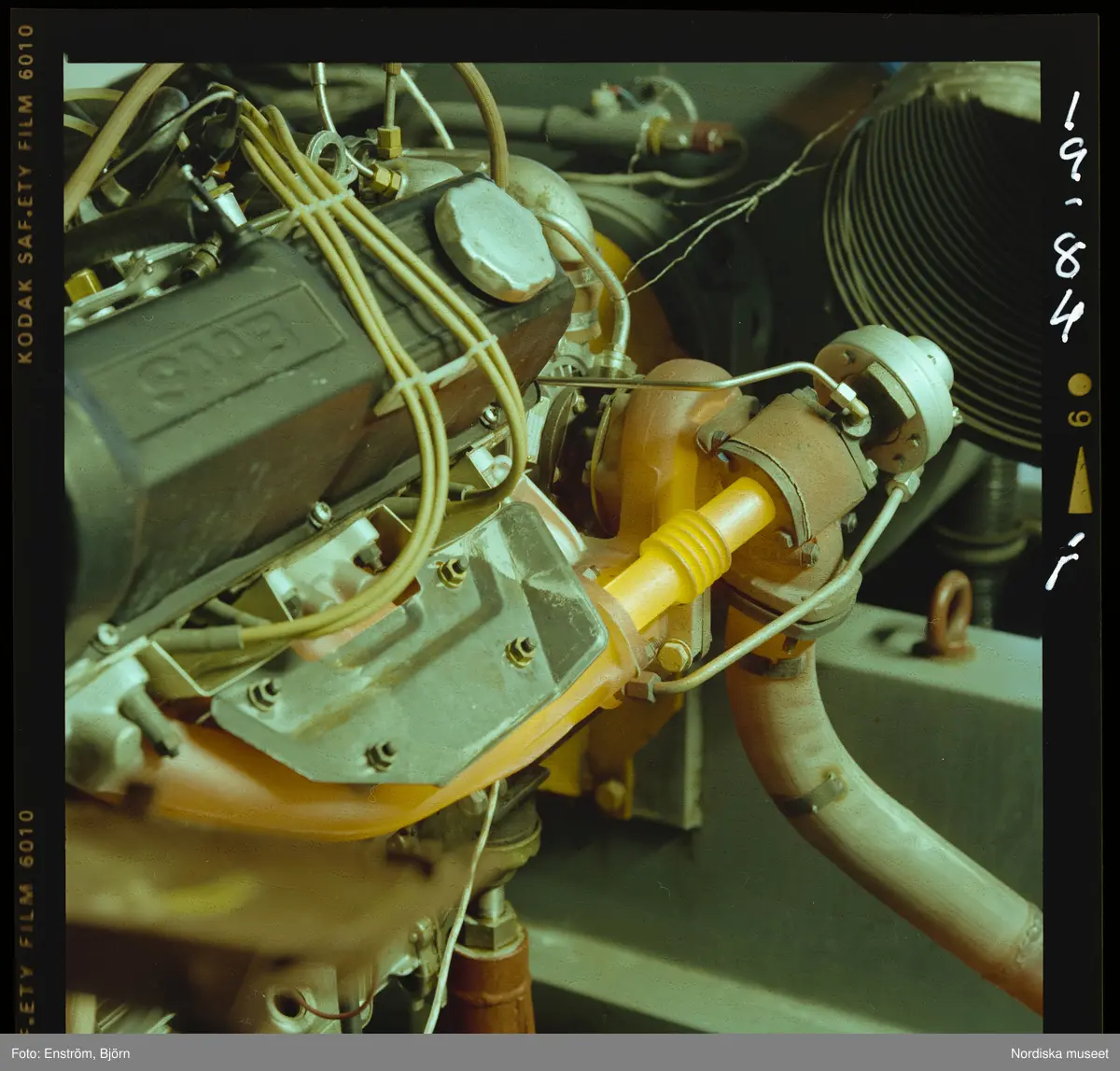Click the top Kodak Safety Film 6010 edge text
The image size is (1120, 1071).
pos(26,194)
